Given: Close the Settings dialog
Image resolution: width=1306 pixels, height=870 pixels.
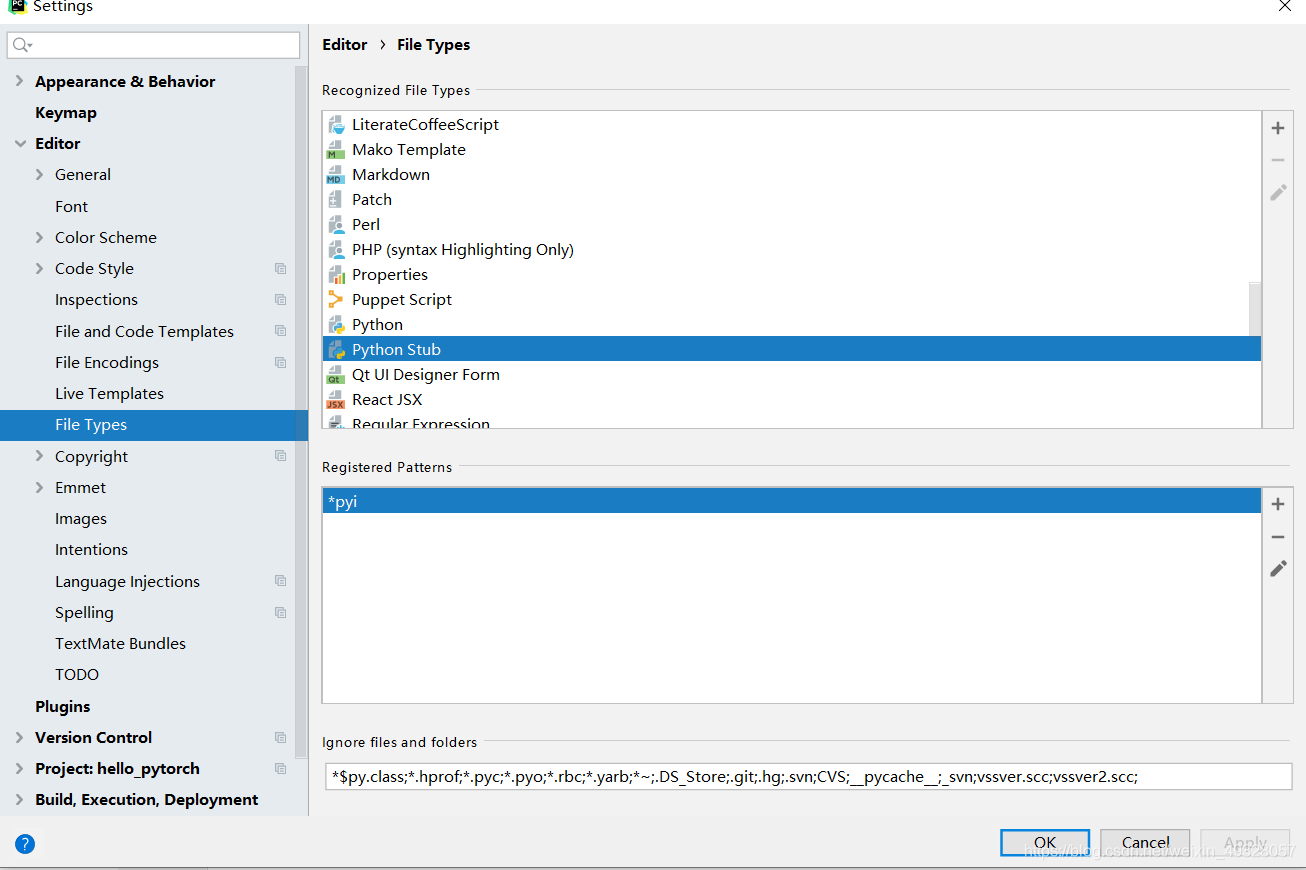Looking at the screenshot, I should pos(1285,7).
